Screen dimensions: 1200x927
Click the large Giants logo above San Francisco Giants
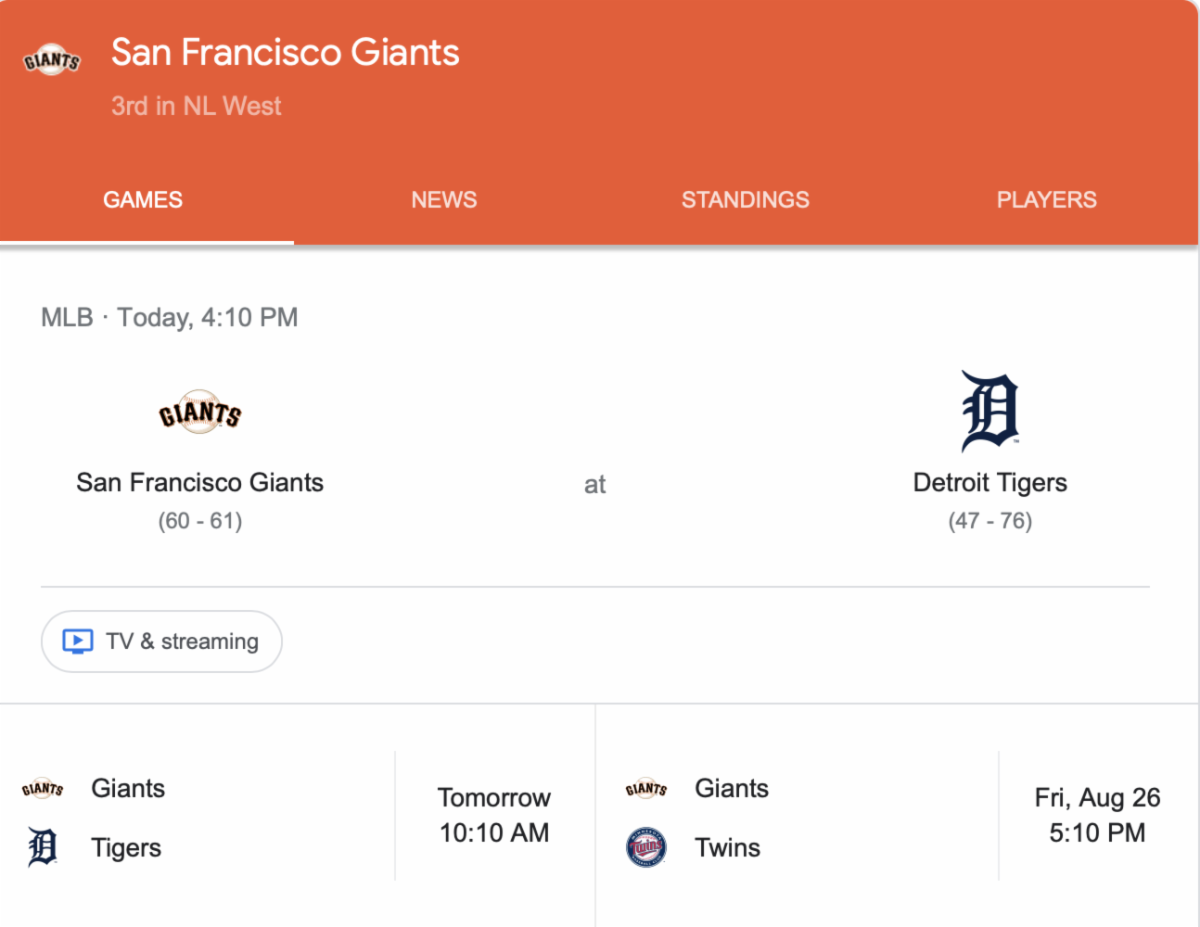pyautogui.click(x=200, y=412)
